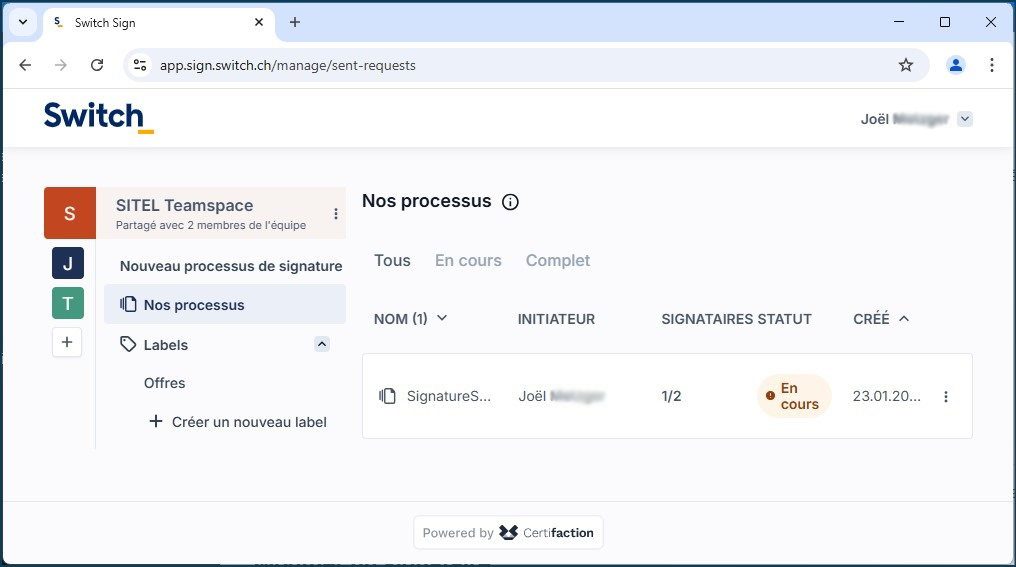This screenshot has height=567, width=1016.
Task: Expand the Joël user account dropdown
Action: [965, 119]
